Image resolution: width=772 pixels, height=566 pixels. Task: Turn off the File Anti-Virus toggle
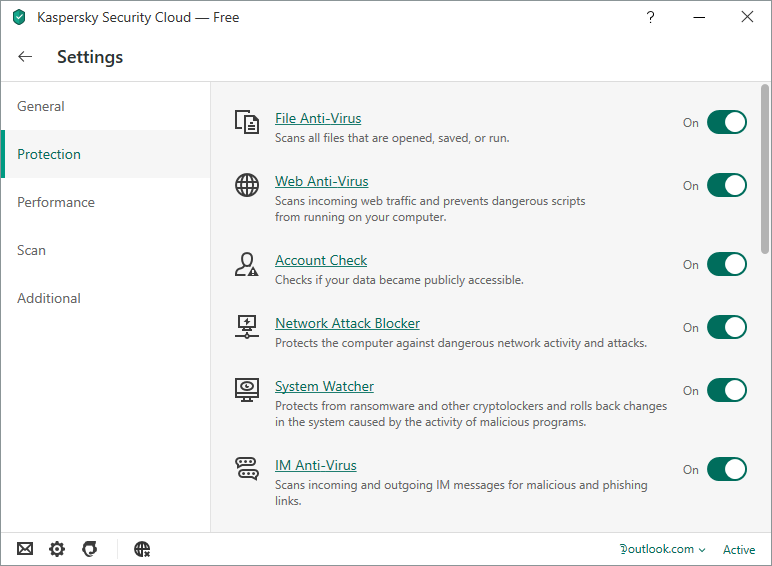[x=727, y=122]
